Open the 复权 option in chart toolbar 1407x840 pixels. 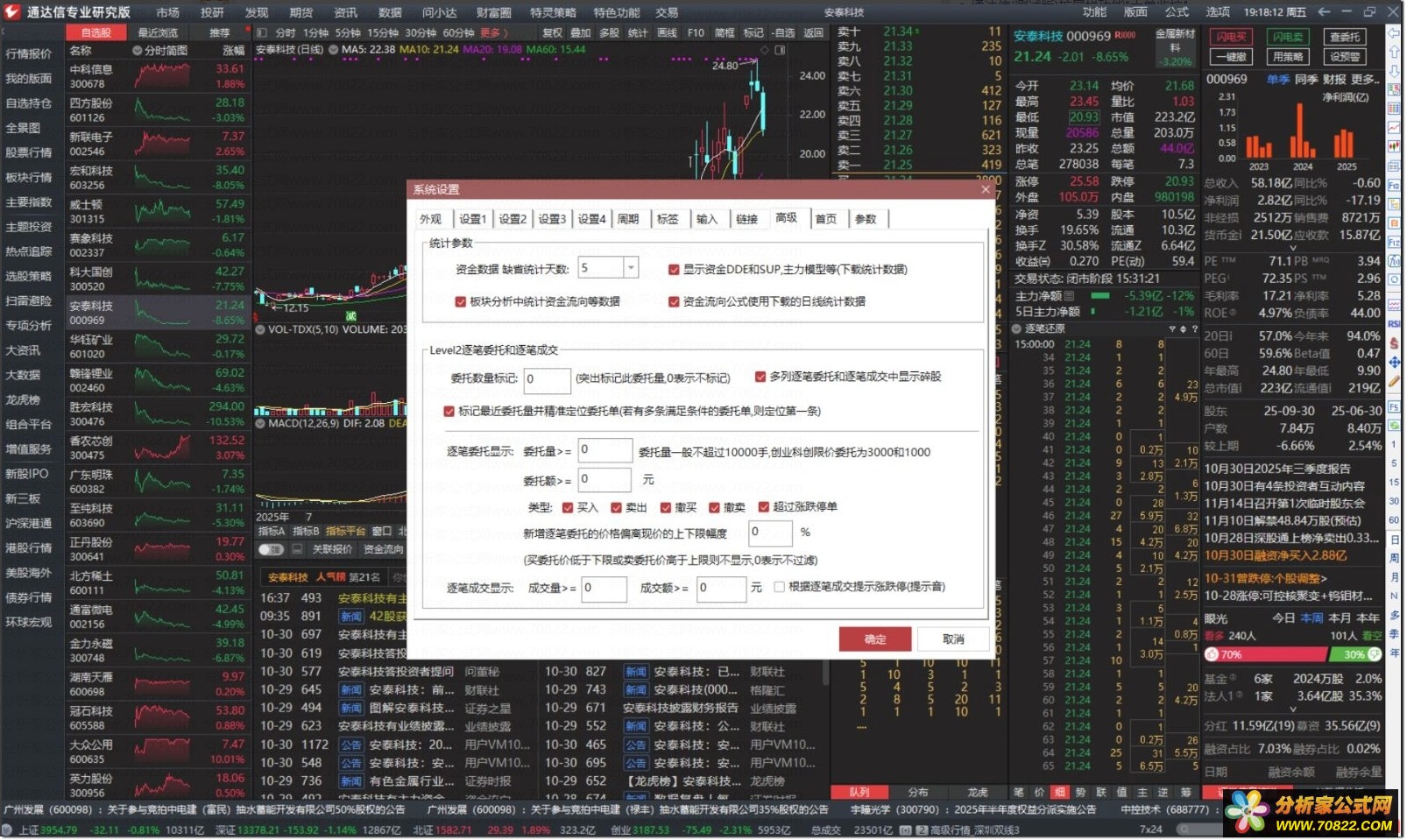(553, 32)
